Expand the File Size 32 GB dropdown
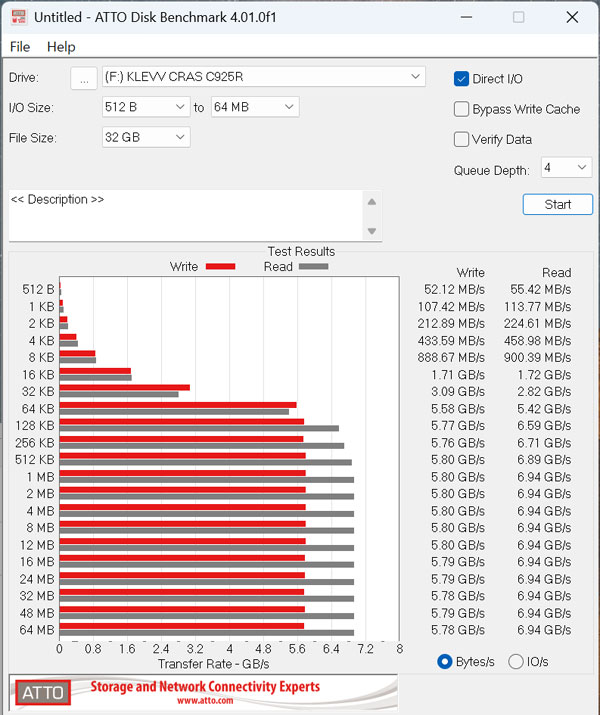The height and width of the screenshot is (715, 600). [145, 137]
